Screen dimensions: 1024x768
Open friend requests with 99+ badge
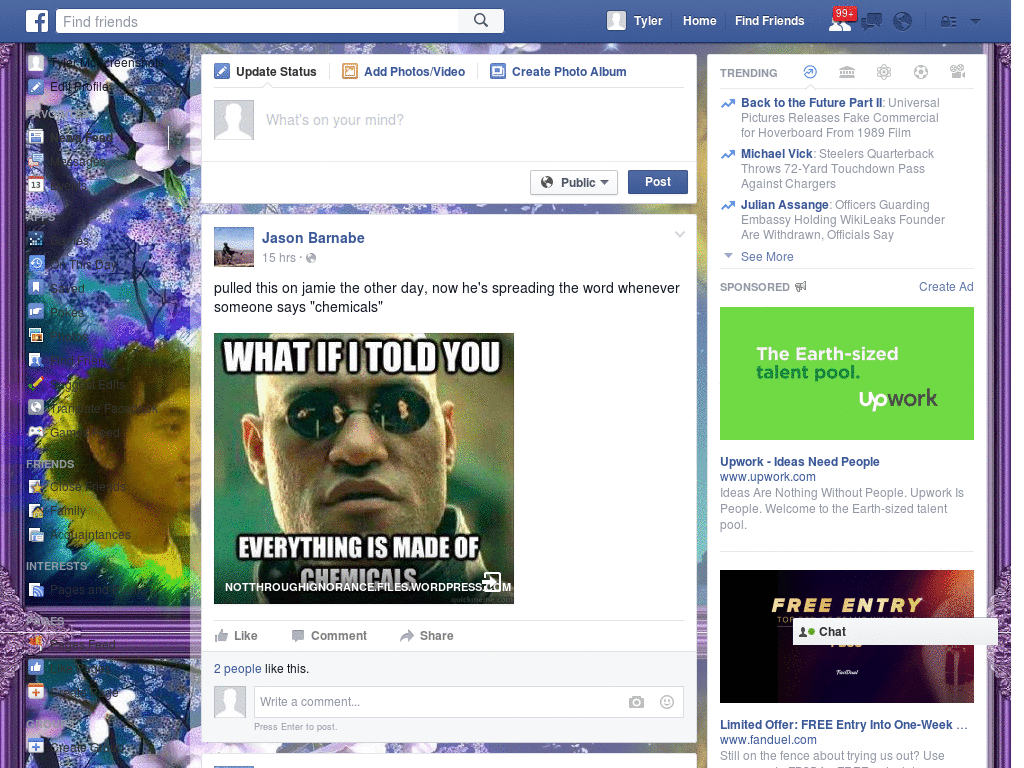(841, 21)
